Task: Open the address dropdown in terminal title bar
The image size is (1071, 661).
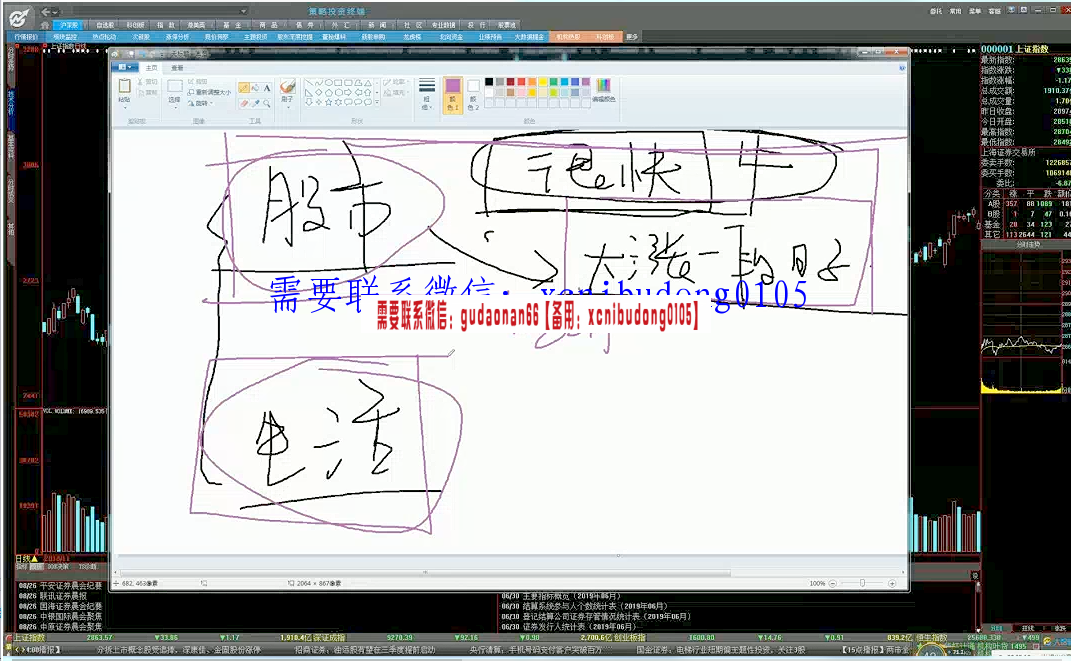Action: (x=244, y=12)
